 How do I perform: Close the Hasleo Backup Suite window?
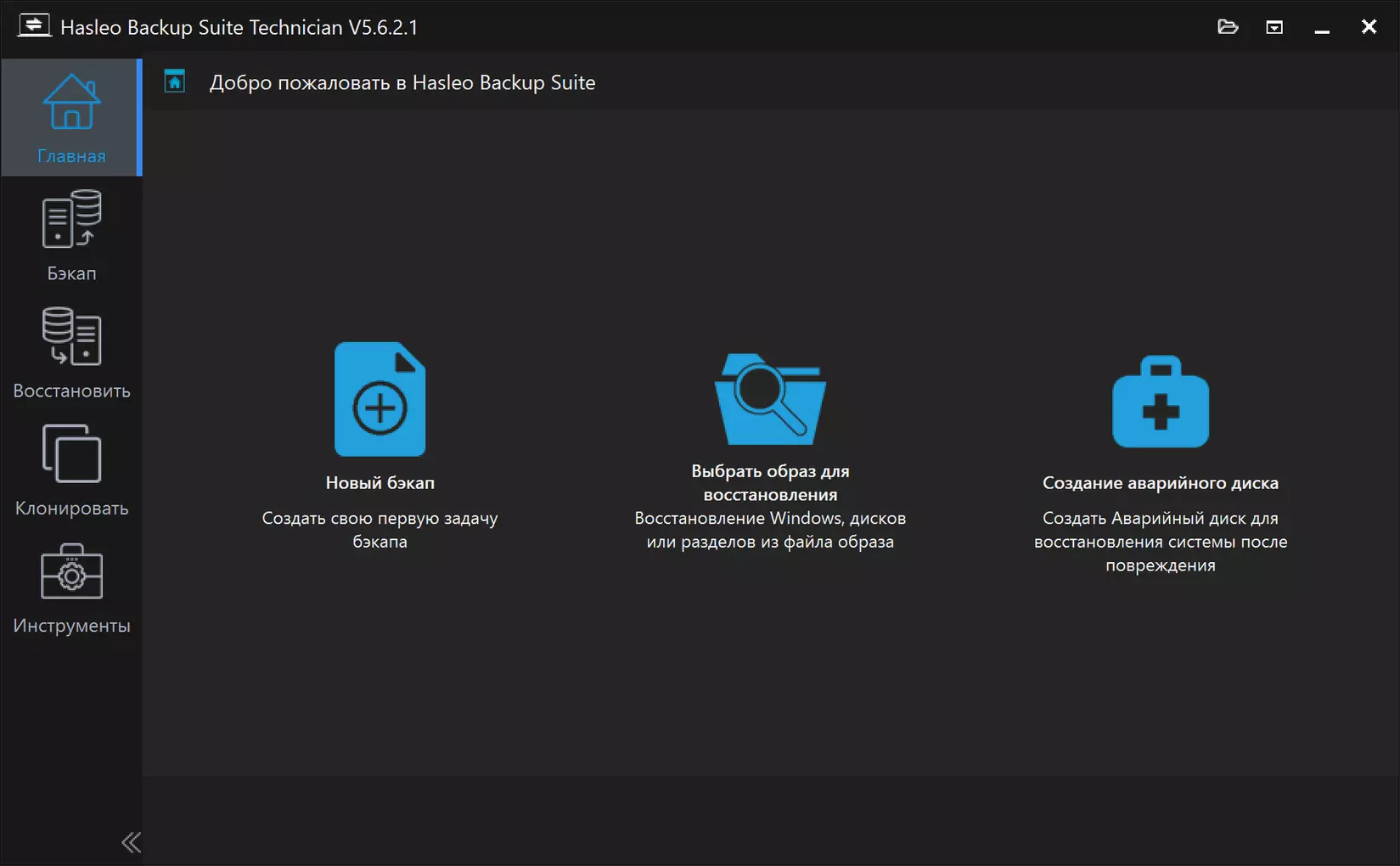[1368, 27]
